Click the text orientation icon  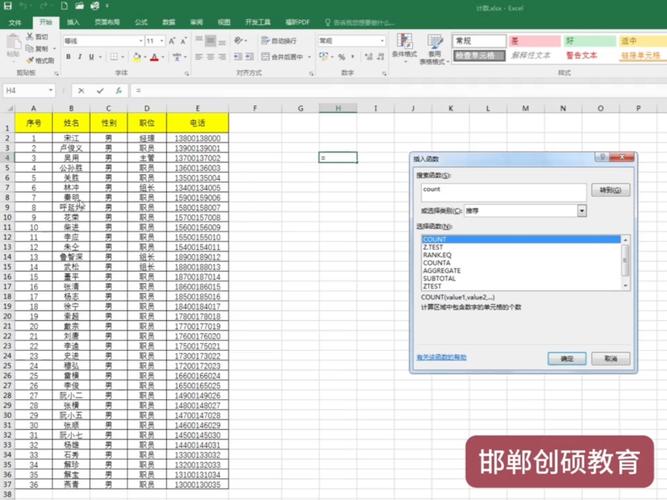(x=238, y=40)
